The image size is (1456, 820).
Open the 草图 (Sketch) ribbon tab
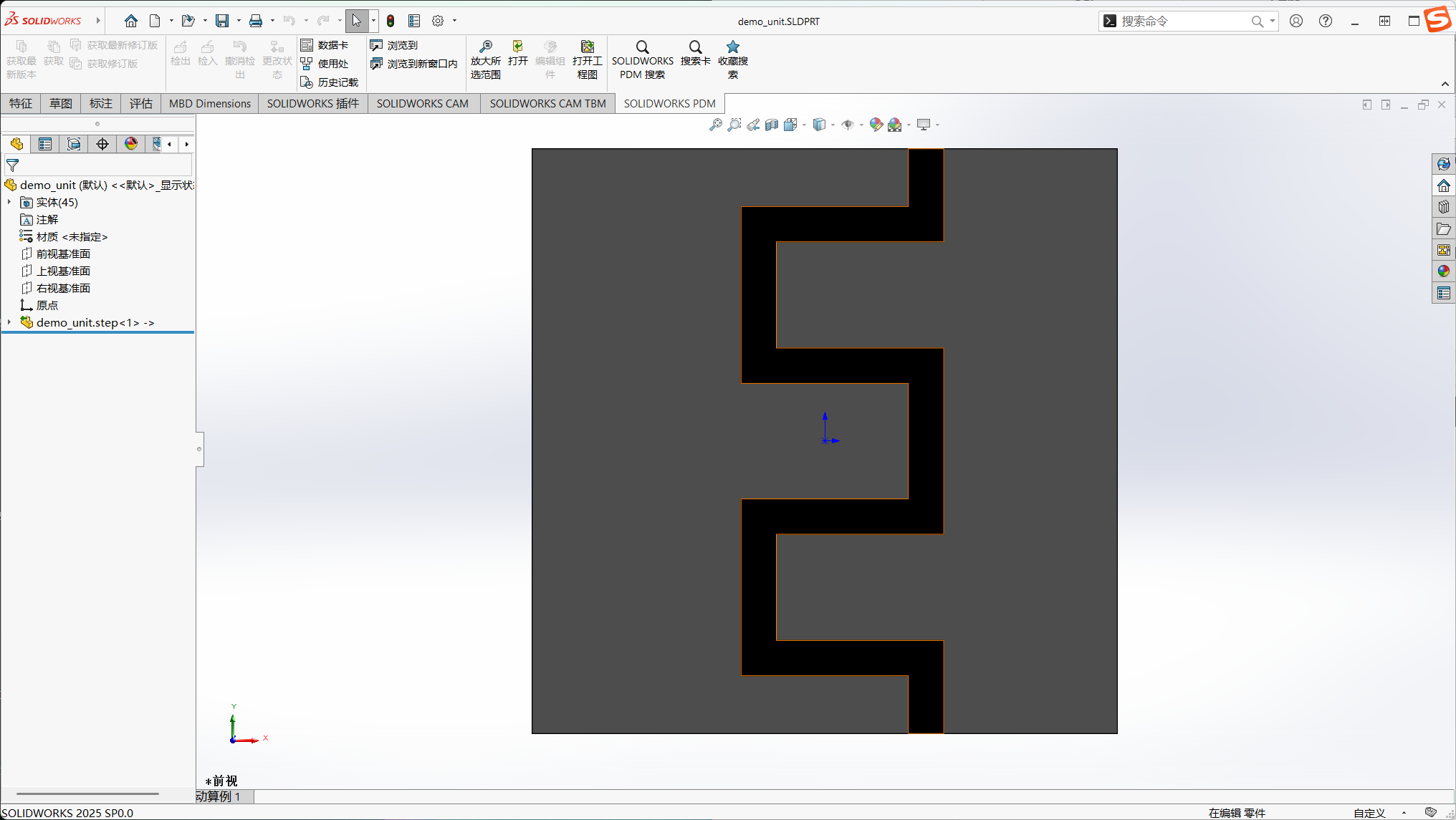click(x=60, y=103)
